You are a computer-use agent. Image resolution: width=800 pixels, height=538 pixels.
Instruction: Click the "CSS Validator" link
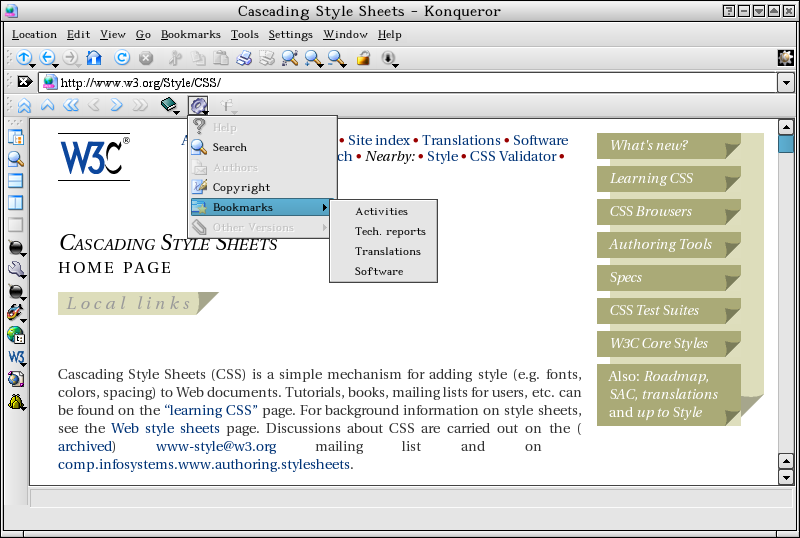click(x=513, y=156)
